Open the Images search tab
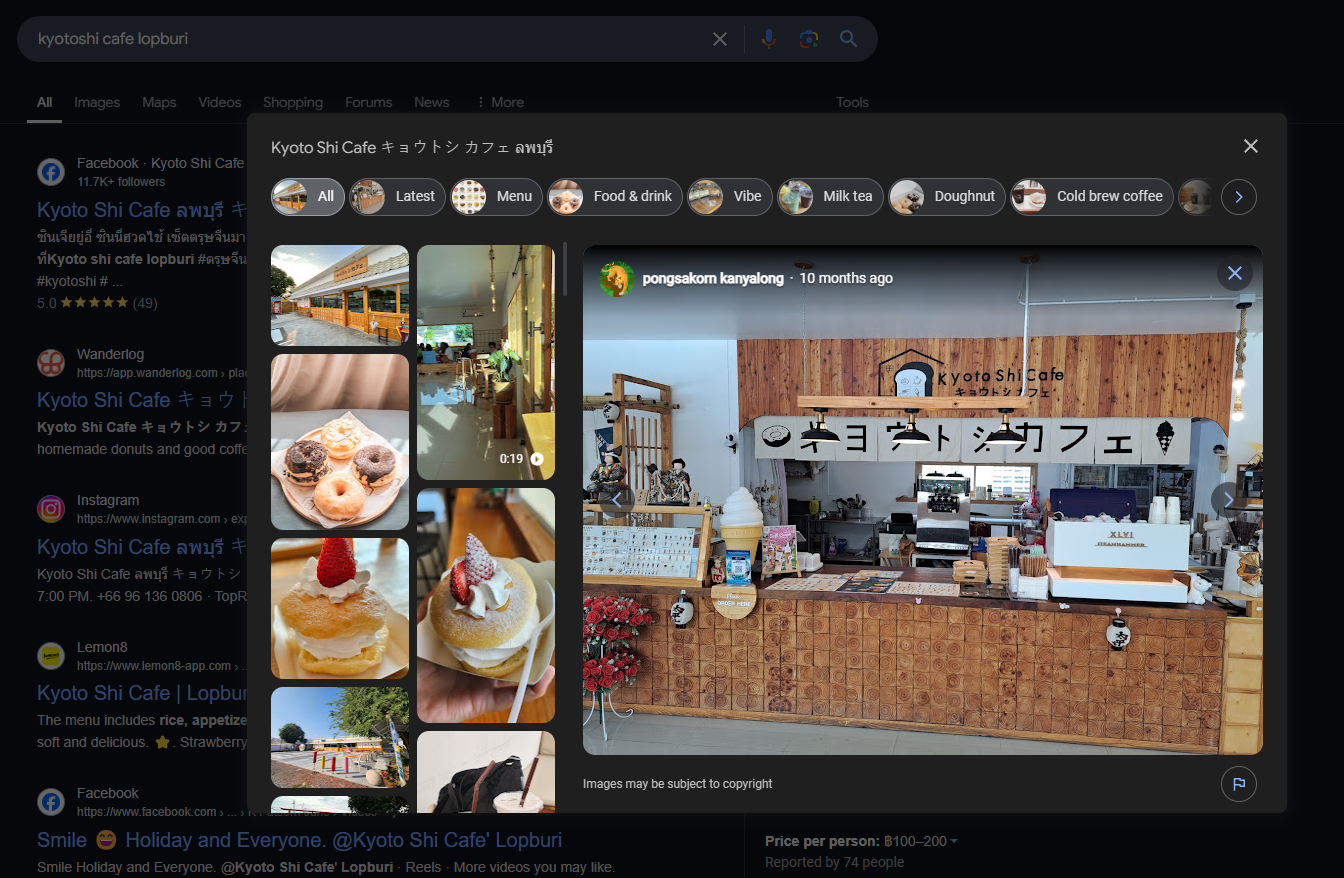 pos(97,102)
